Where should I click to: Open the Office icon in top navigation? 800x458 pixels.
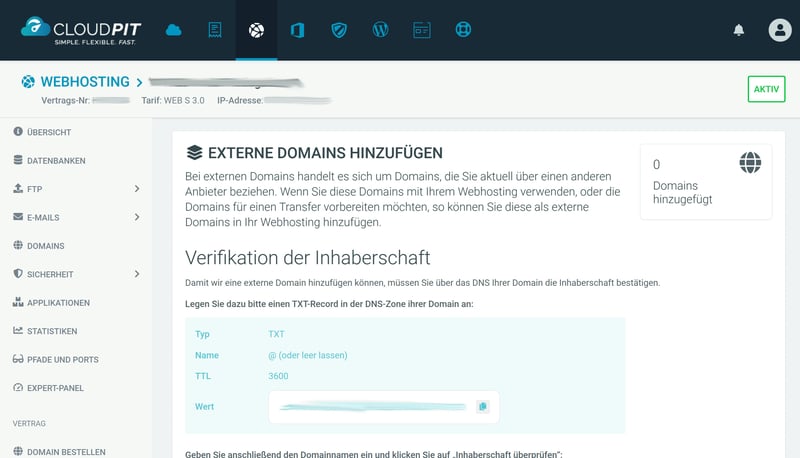point(297,30)
